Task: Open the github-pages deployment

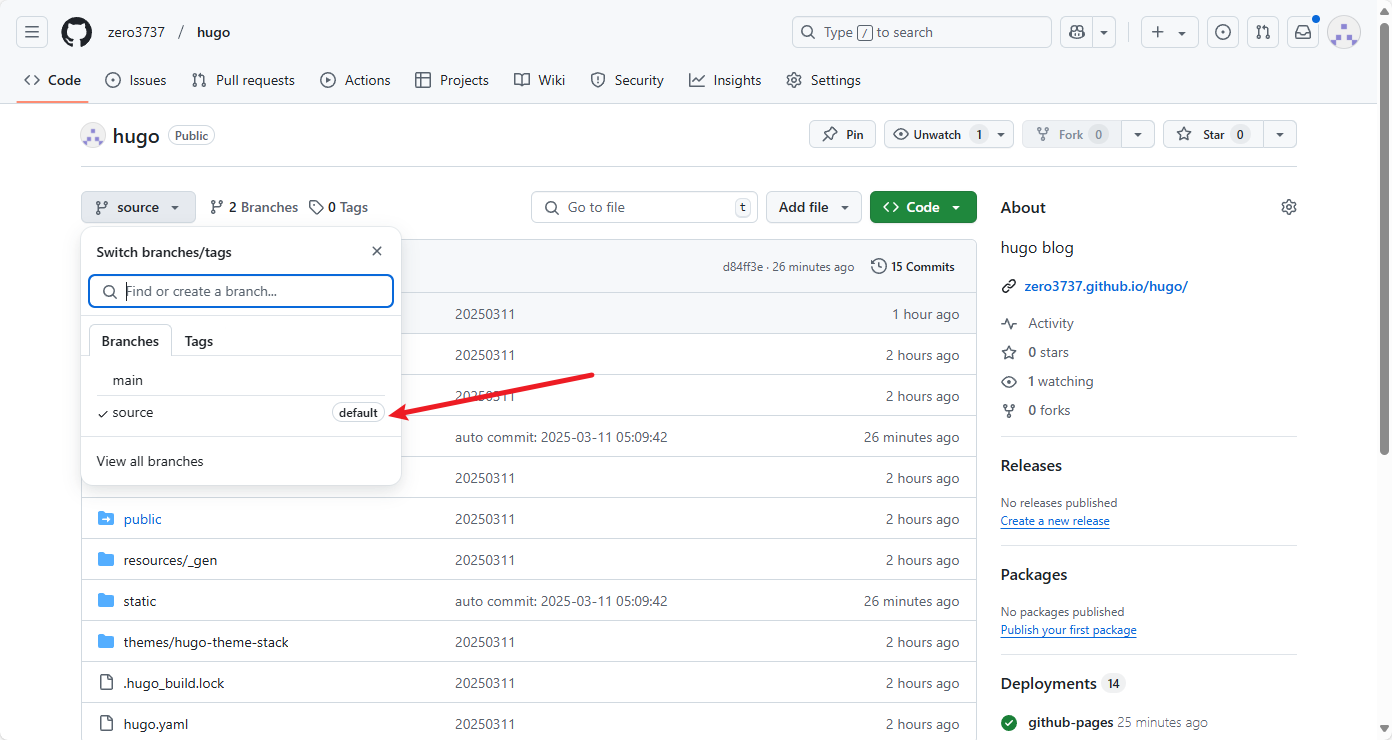Action: pyautogui.click(x=1071, y=722)
